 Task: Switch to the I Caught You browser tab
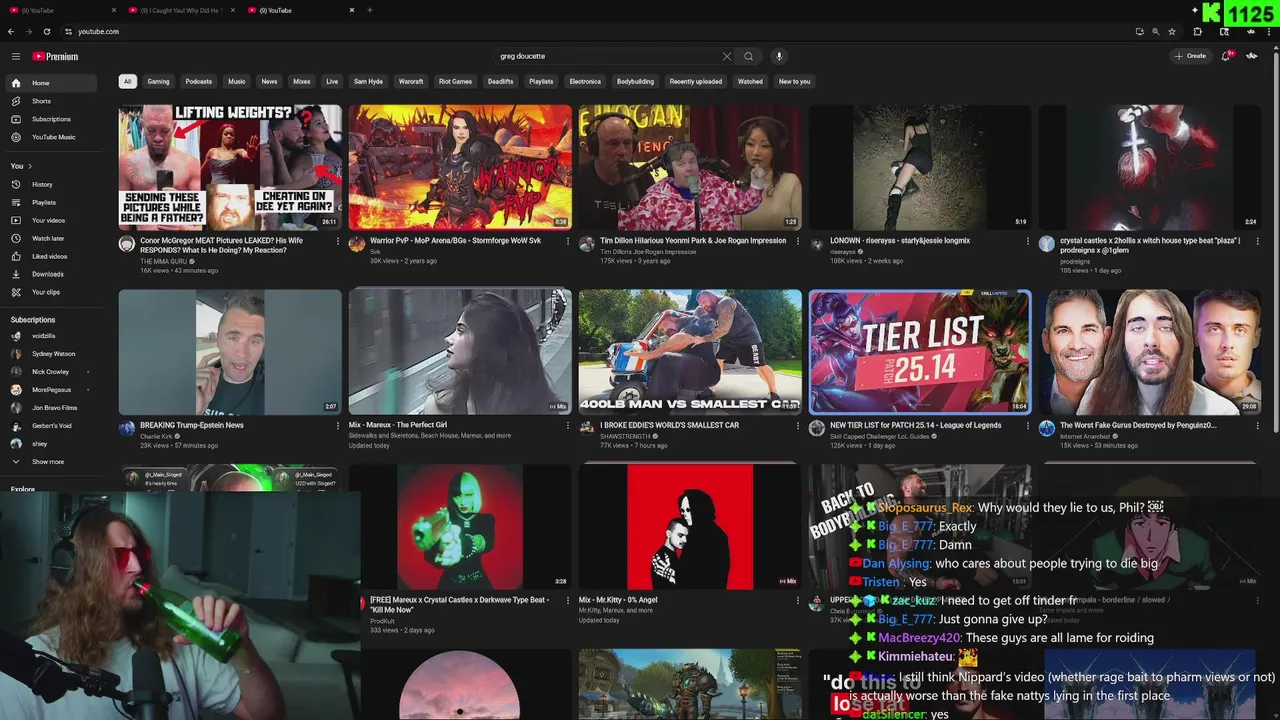tap(180, 10)
